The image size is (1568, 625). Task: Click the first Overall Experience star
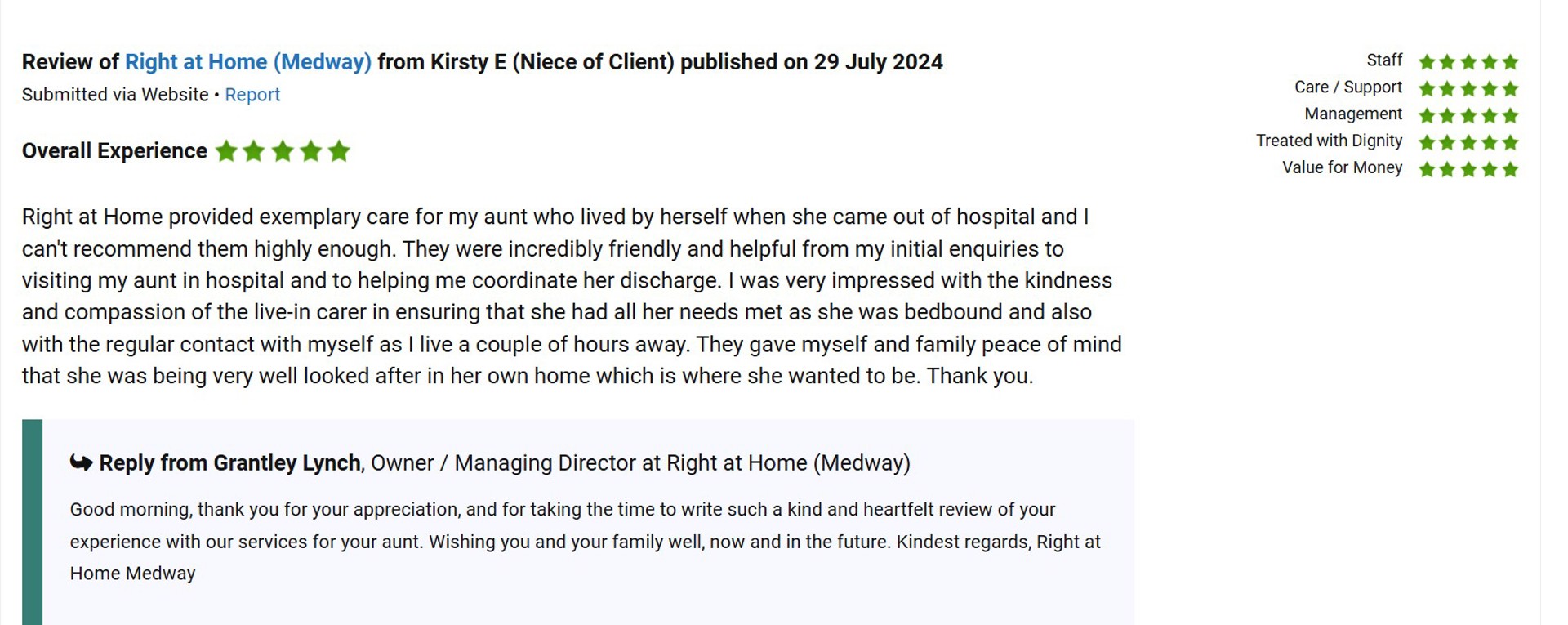pyautogui.click(x=226, y=151)
